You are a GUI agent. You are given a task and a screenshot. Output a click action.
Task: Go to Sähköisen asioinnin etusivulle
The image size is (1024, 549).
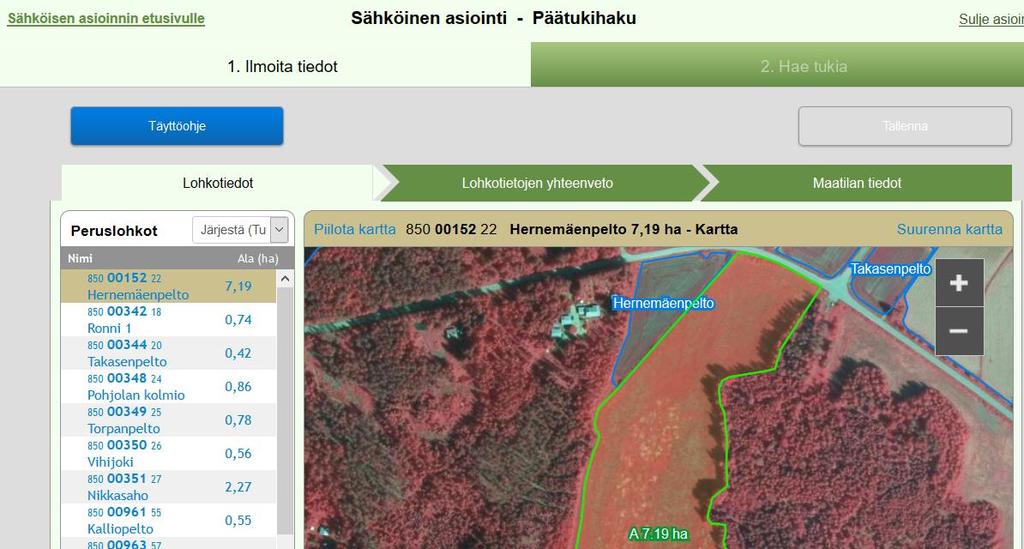106,18
